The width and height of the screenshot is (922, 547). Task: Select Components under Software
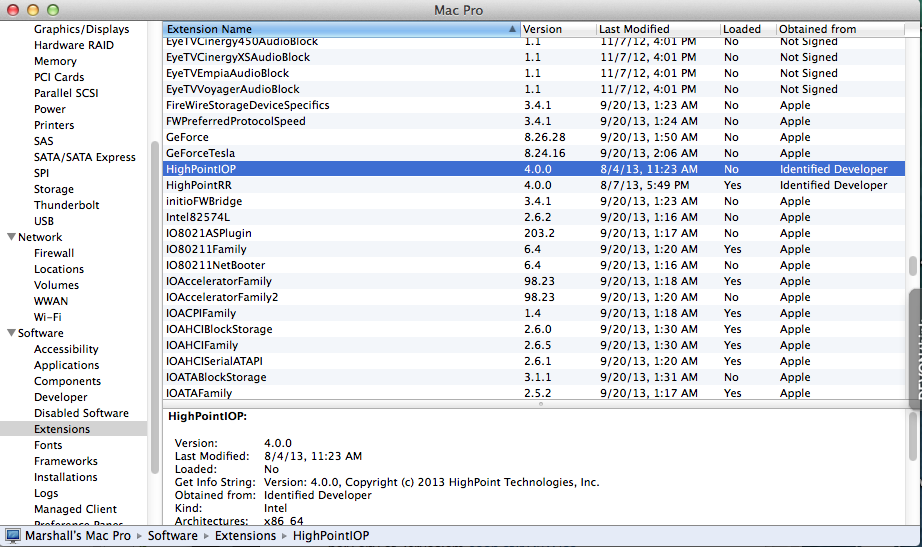(67, 381)
